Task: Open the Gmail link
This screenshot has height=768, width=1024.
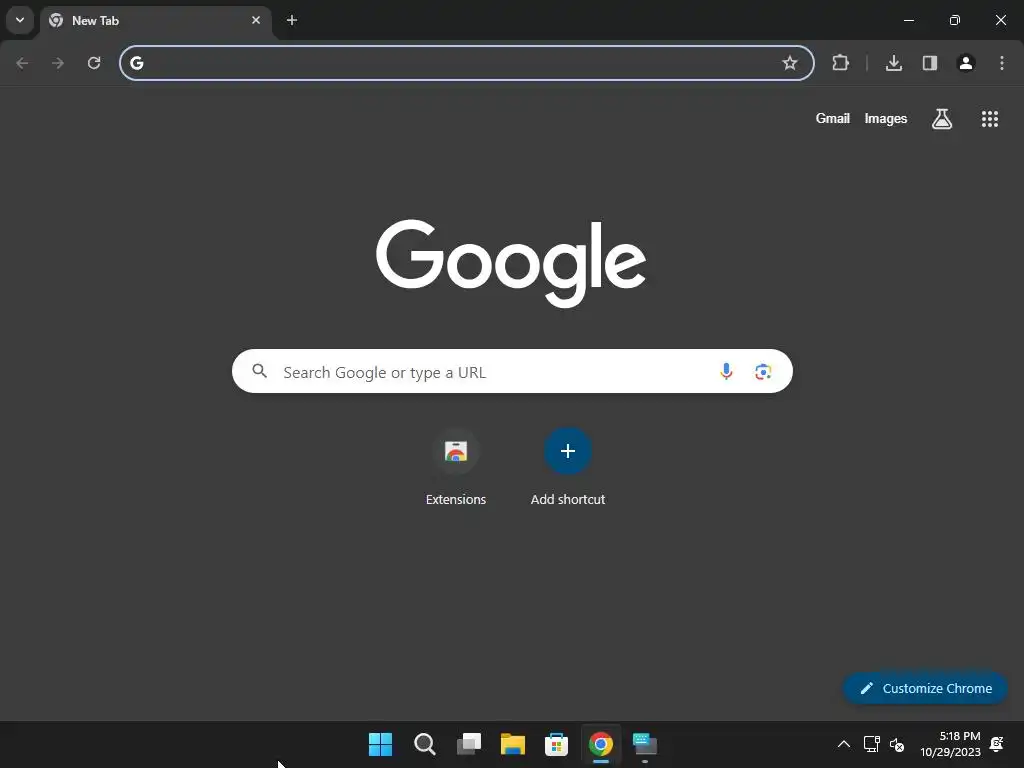Action: pos(833,118)
